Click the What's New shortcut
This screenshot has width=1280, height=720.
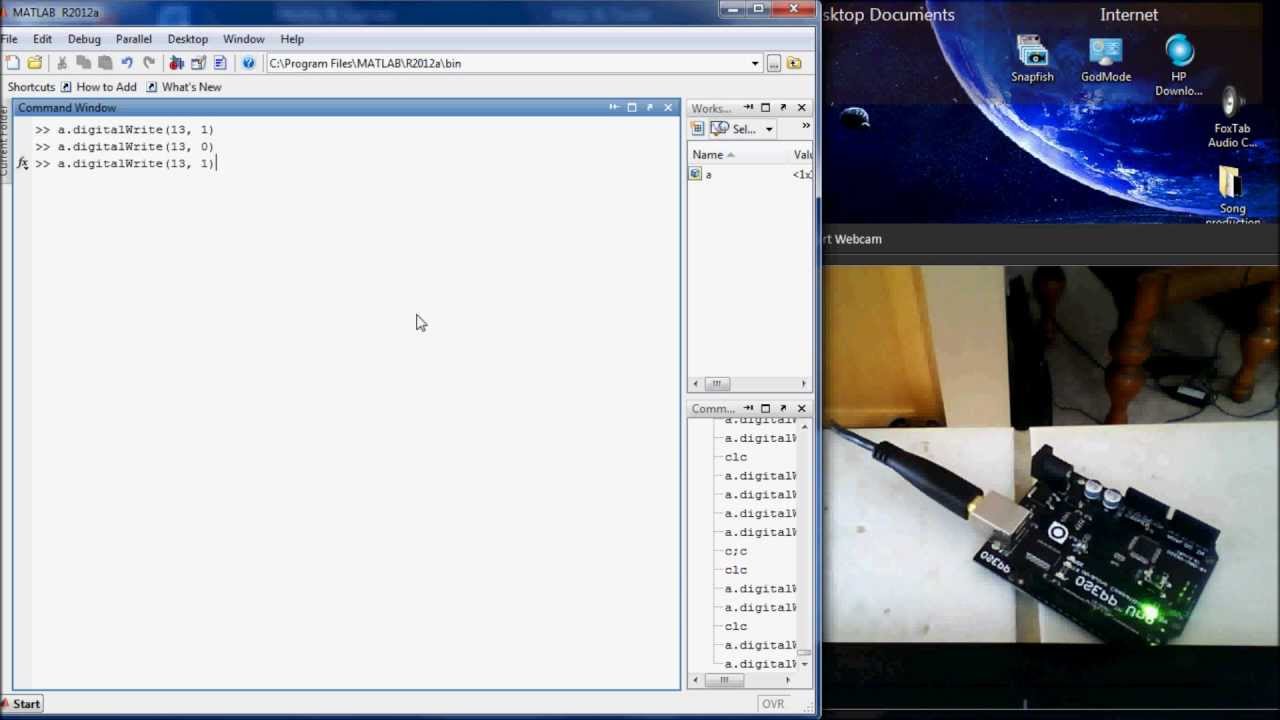pyautogui.click(x=184, y=87)
